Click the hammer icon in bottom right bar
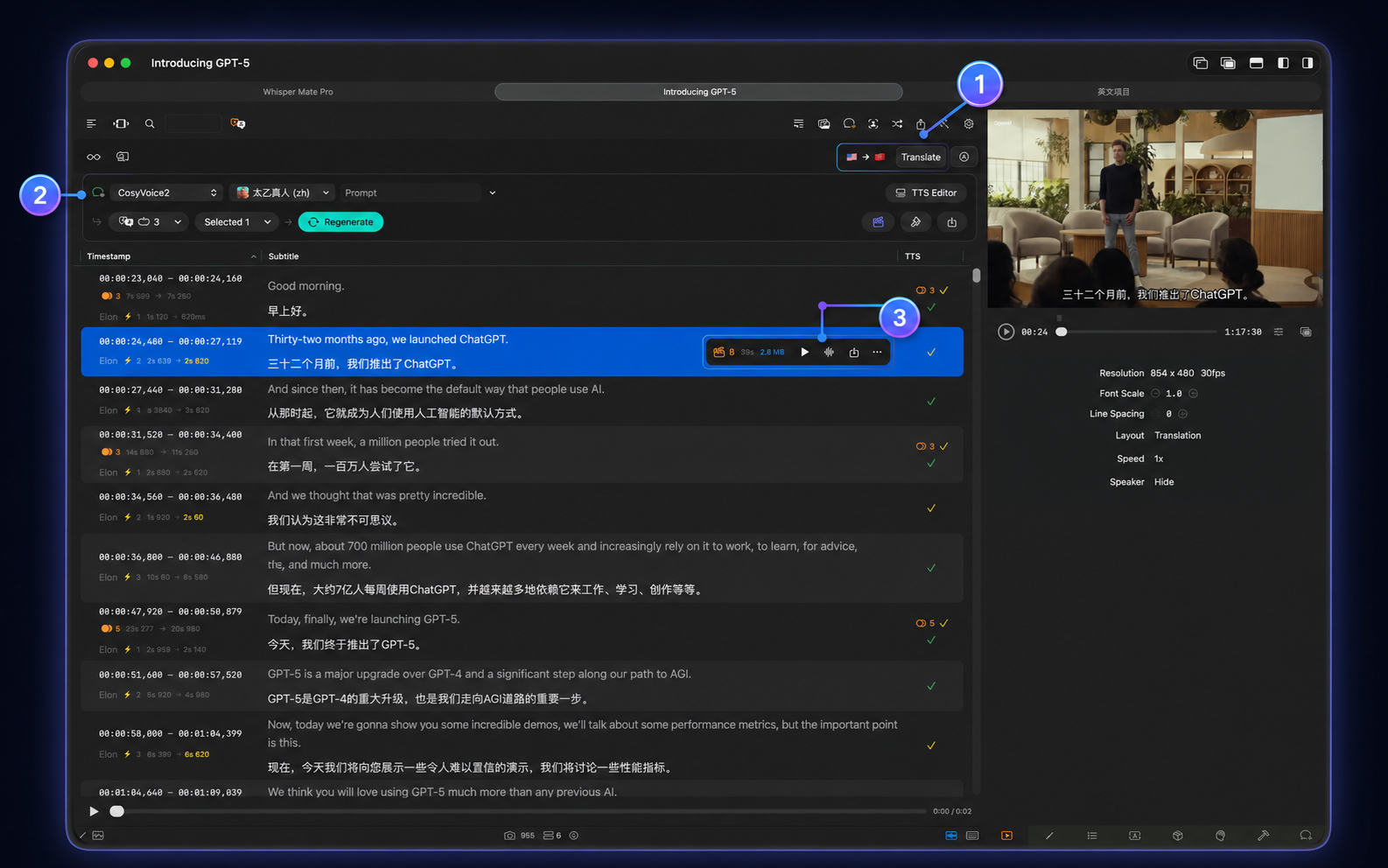 [1263, 836]
